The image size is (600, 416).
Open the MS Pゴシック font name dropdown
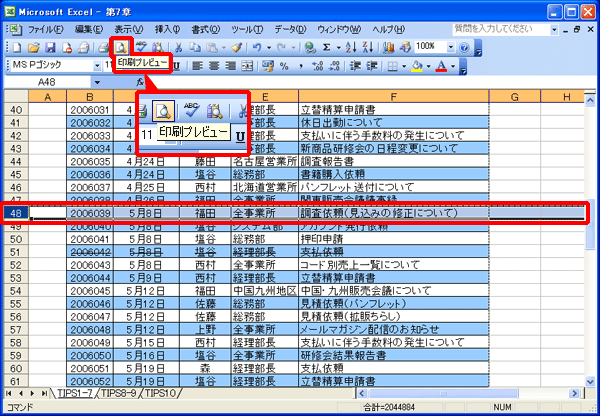click(97, 66)
